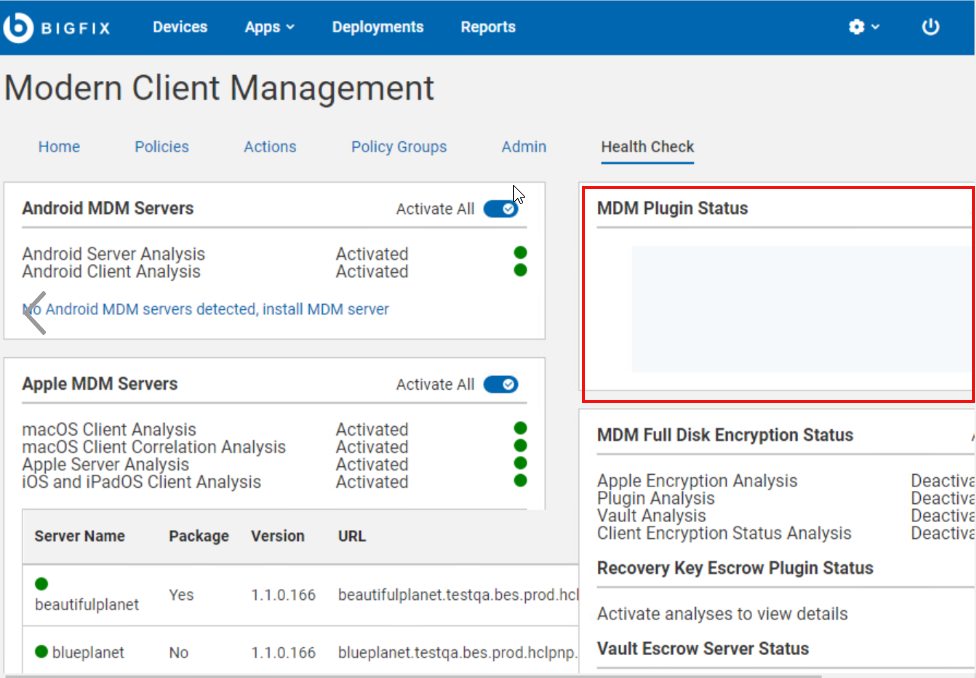Click green status dot for Android Server Analysis
Image resolution: width=976 pixels, height=678 pixels.
[x=520, y=253]
